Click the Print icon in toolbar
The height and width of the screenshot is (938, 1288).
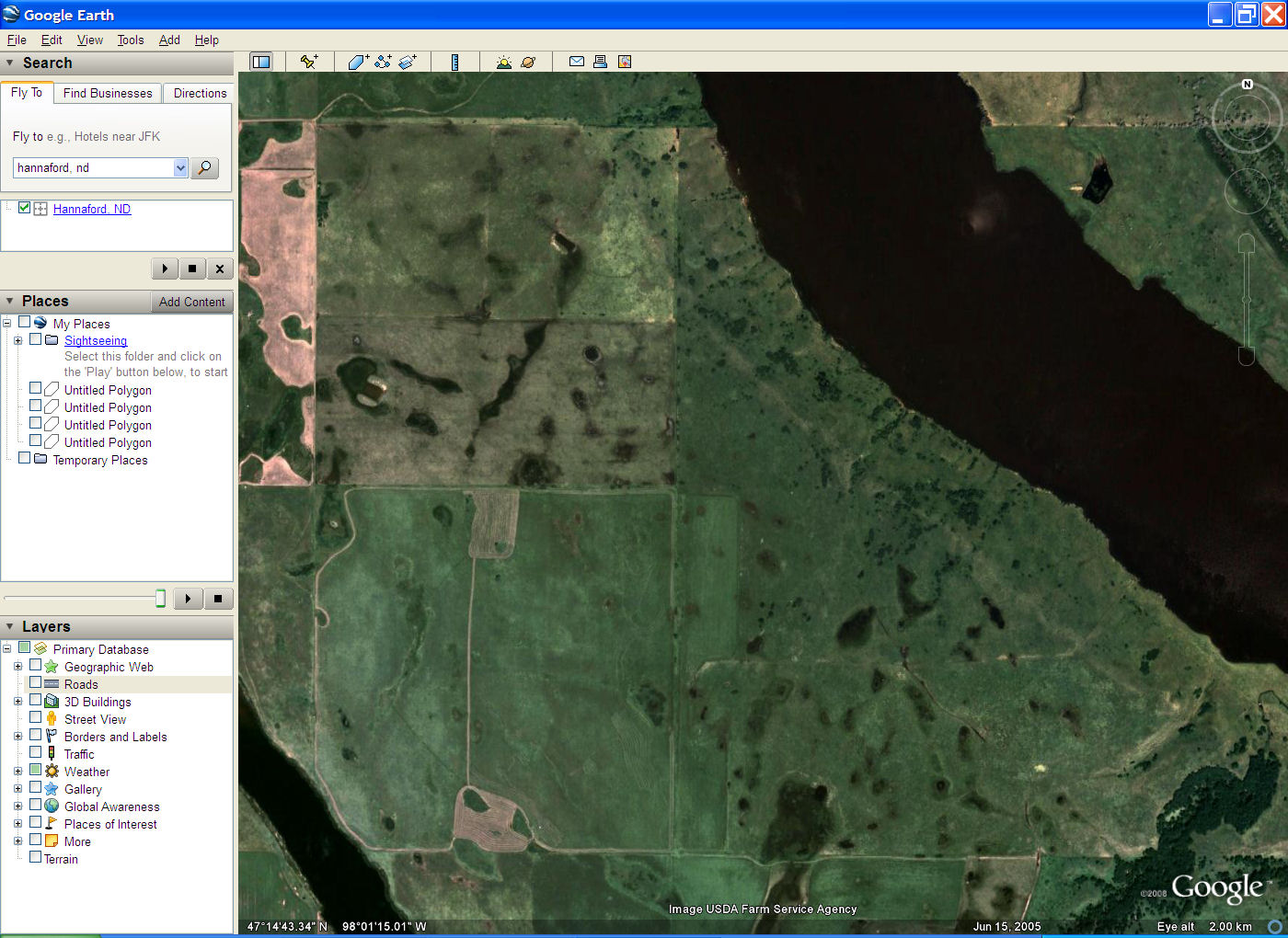(601, 62)
